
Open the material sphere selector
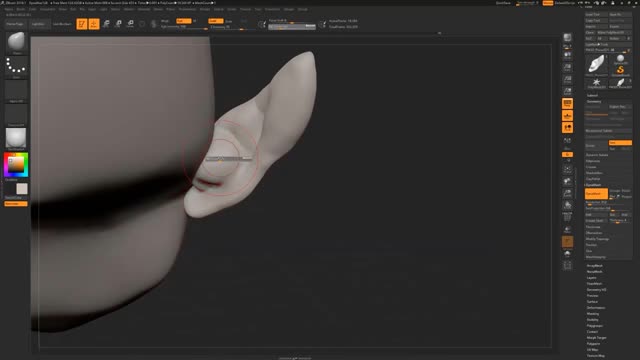click(16, 139)
